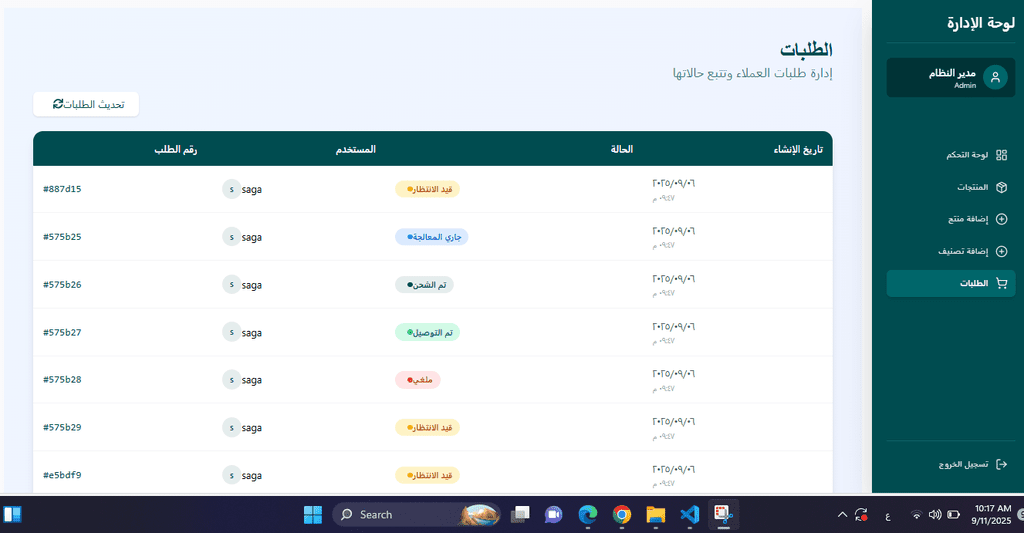Open the widgets icon on the taskbar
Image resolution: width=1024 pixels, height=533 pixels.
point(12,515)
